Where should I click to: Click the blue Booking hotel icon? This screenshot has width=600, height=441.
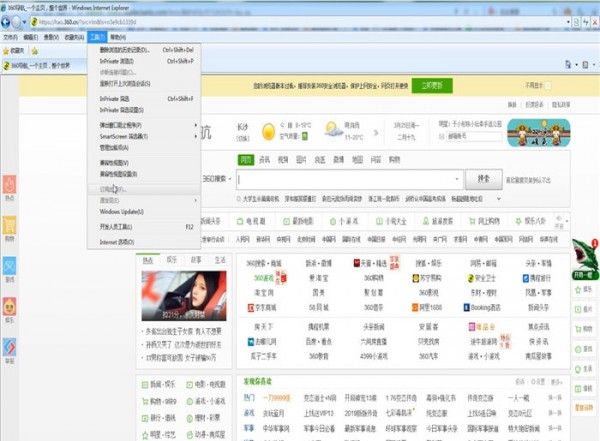[466, 307]
